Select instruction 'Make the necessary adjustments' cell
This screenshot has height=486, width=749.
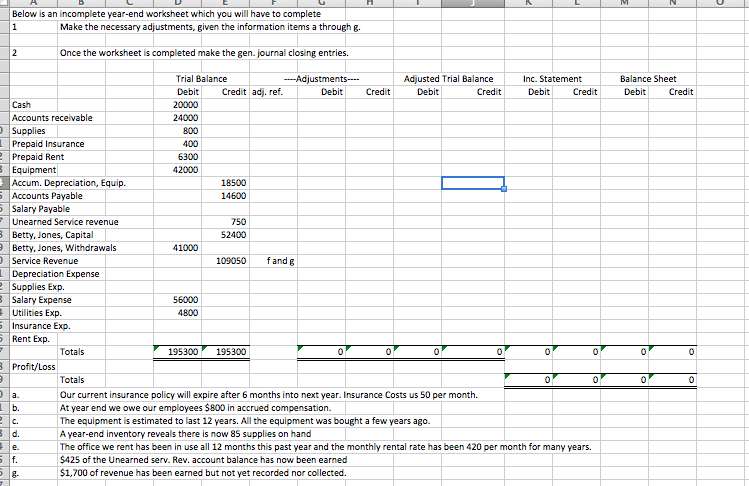click(x=210, y=27)
